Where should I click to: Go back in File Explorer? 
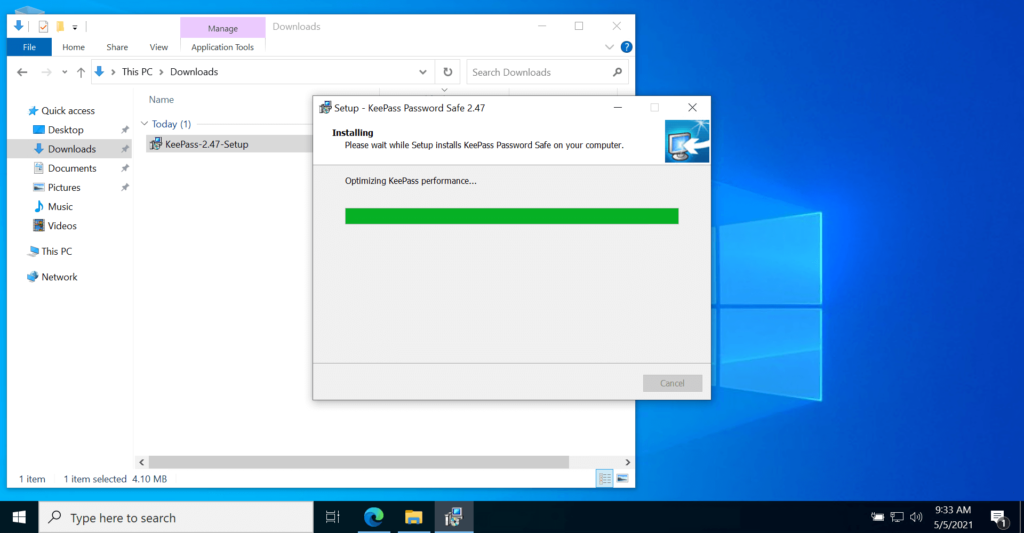tap(22, 72)
